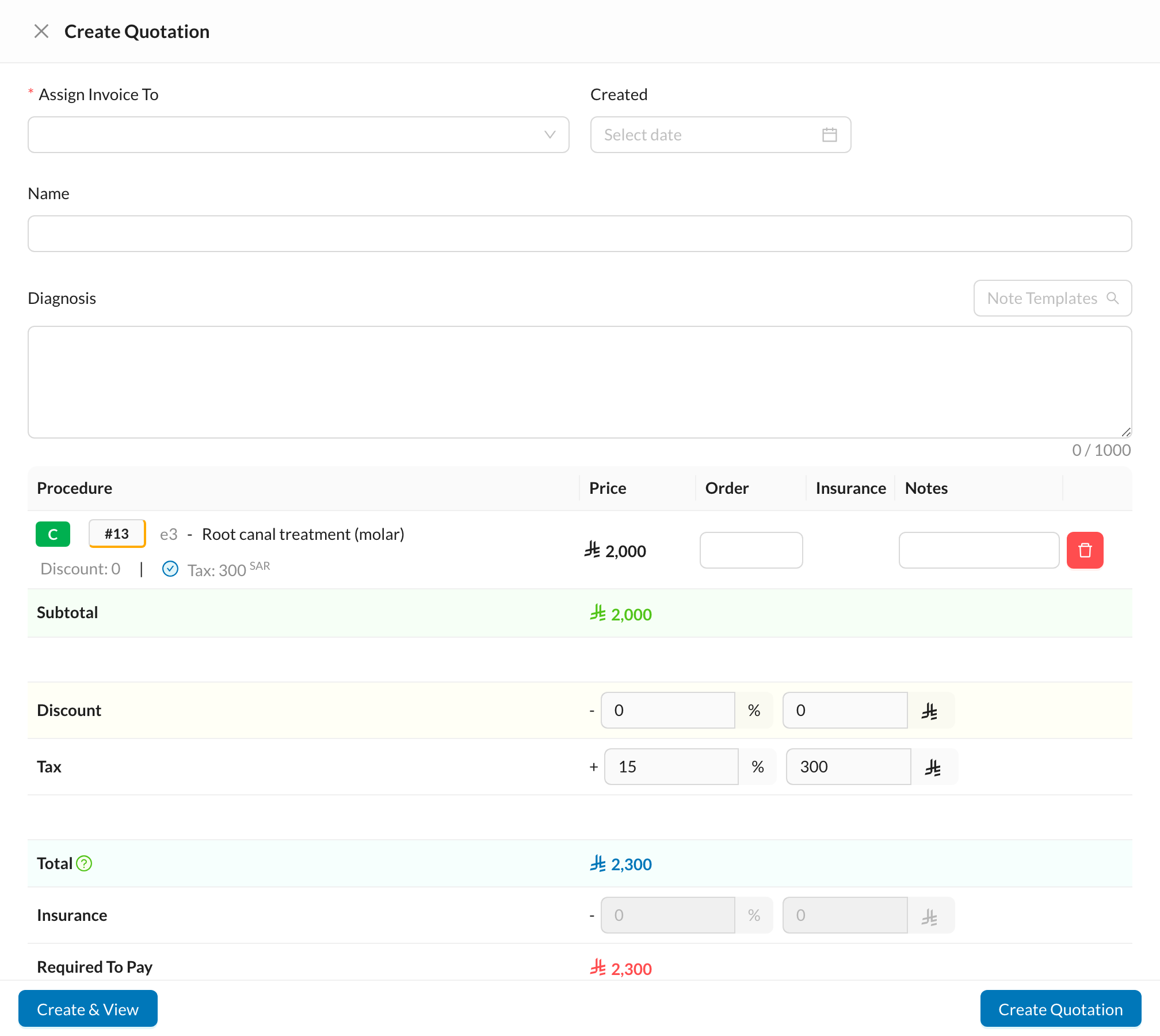Screen dimensions: 1160x1036
Task: Click the 0 / 1000 character counter
Action: pos(1101,450)
